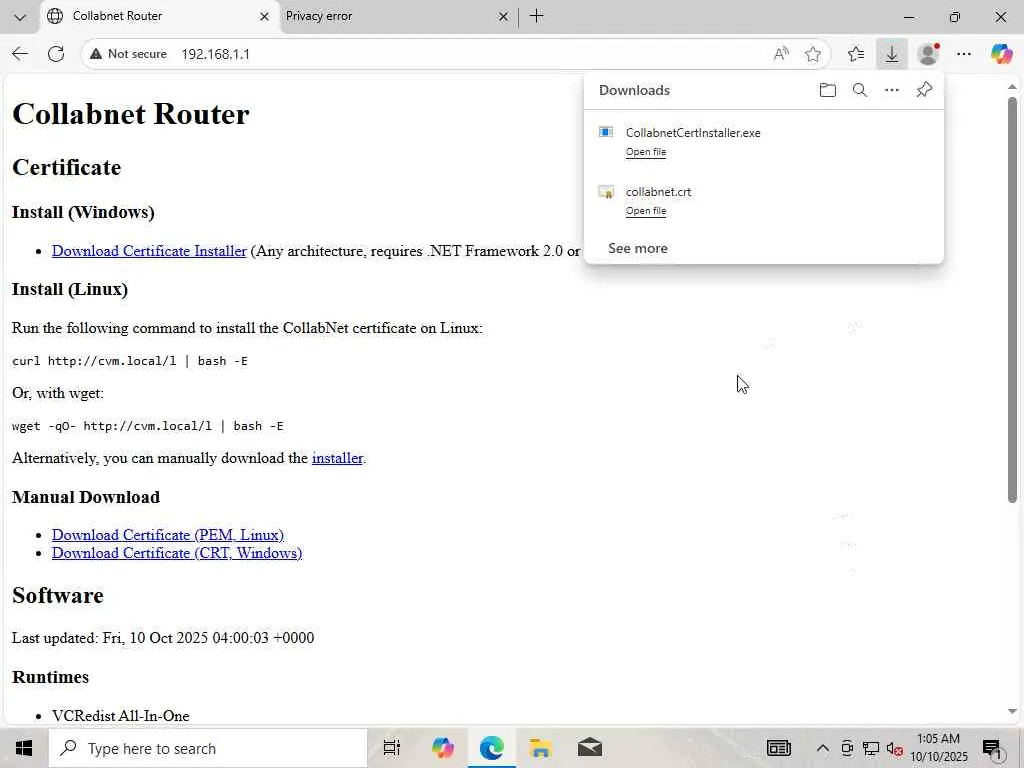This screenshot has width=1024, height=768.
Task: Switch to the Collabnet Router tab
Action: [x=160, y=16]
